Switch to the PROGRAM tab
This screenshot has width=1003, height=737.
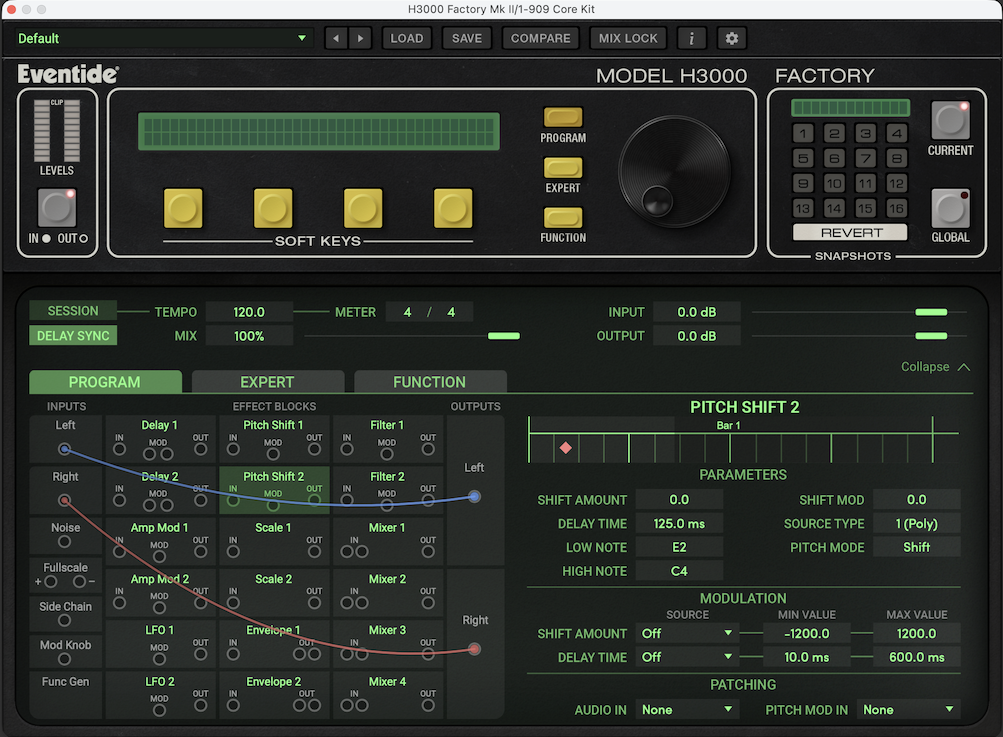click(x=105, y=382)
